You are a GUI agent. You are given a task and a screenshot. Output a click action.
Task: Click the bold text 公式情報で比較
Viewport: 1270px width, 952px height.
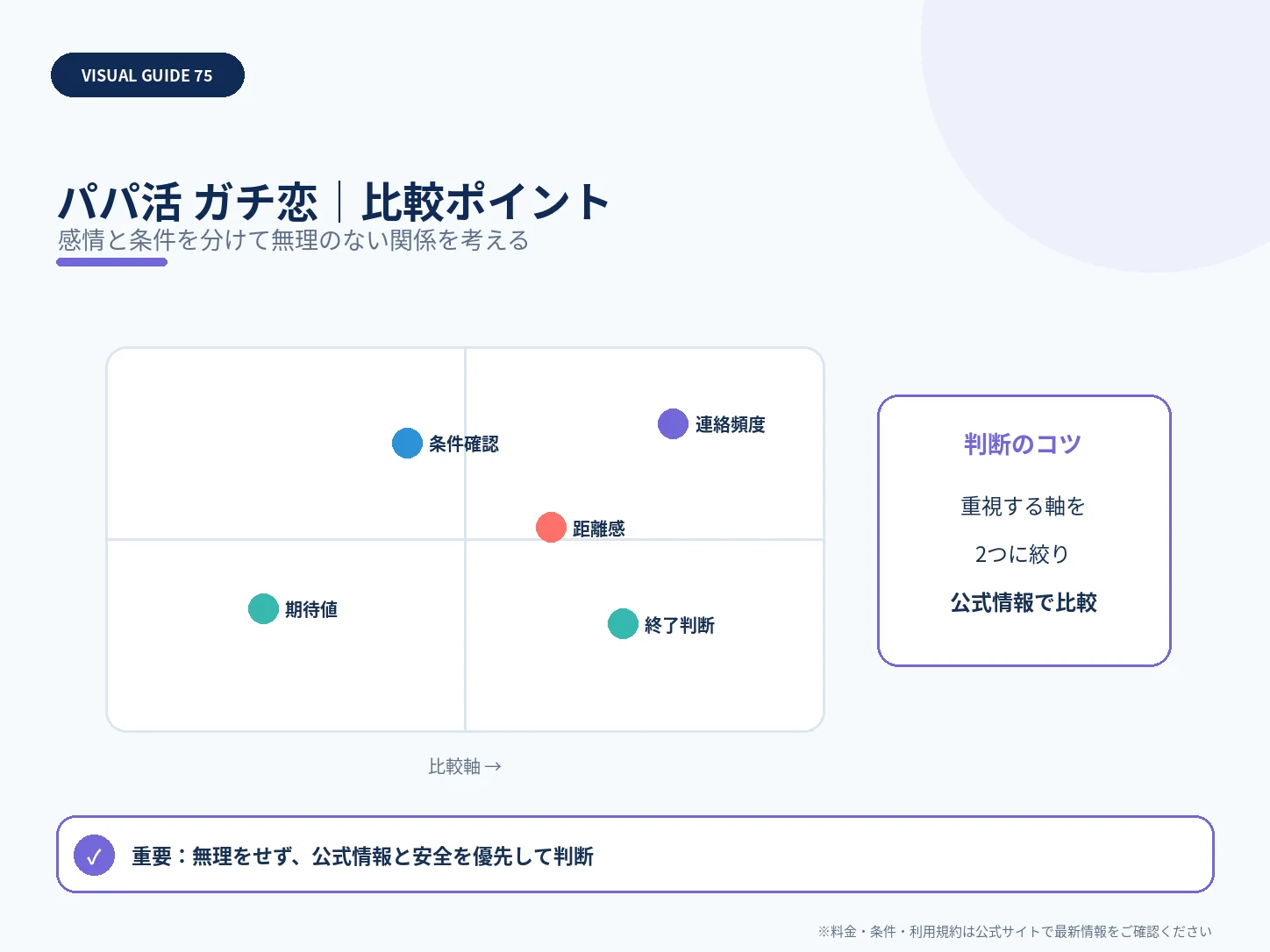pyautogui.click(x=1024, y=602)
